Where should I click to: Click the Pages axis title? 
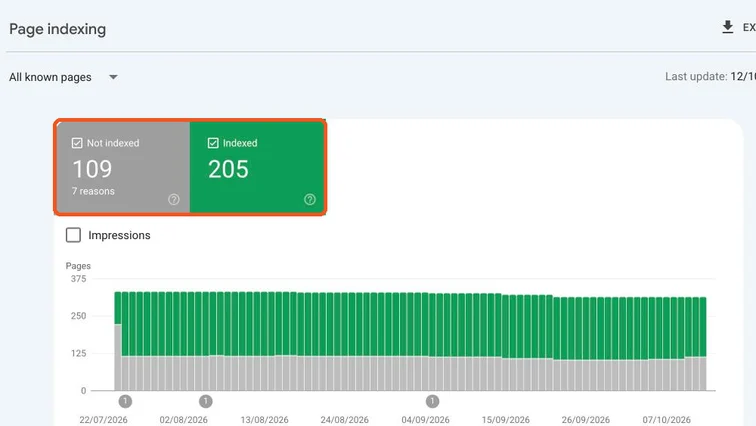[x=78, y=266]
